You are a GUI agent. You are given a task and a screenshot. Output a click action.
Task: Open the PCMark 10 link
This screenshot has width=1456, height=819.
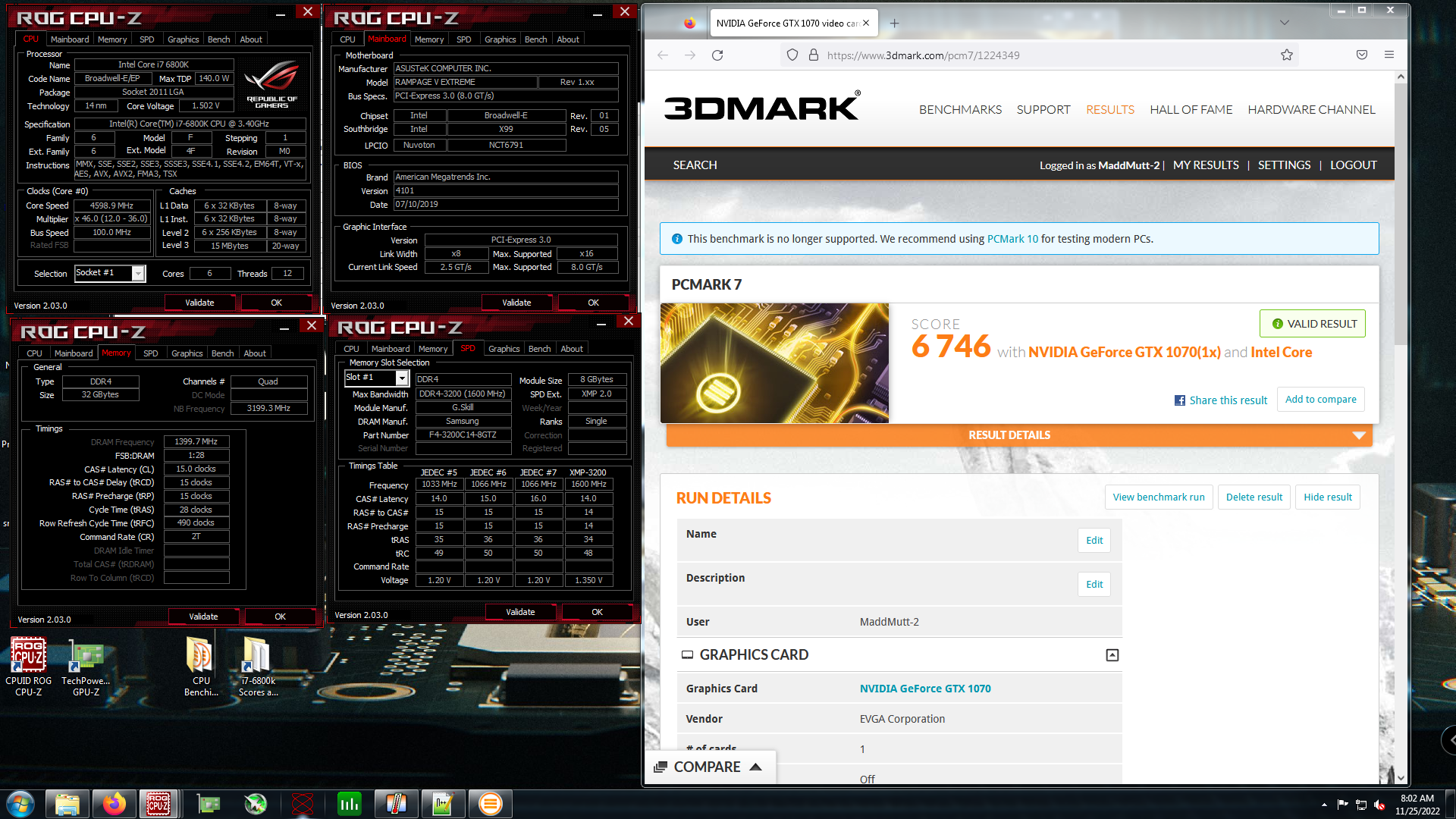coord(1012,239)
